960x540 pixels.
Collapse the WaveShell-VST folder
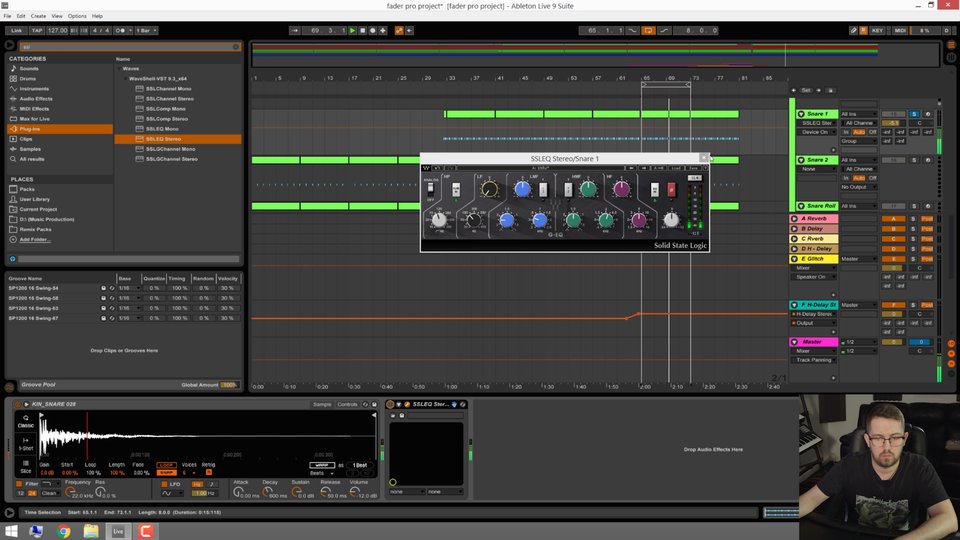coord(125,79)
